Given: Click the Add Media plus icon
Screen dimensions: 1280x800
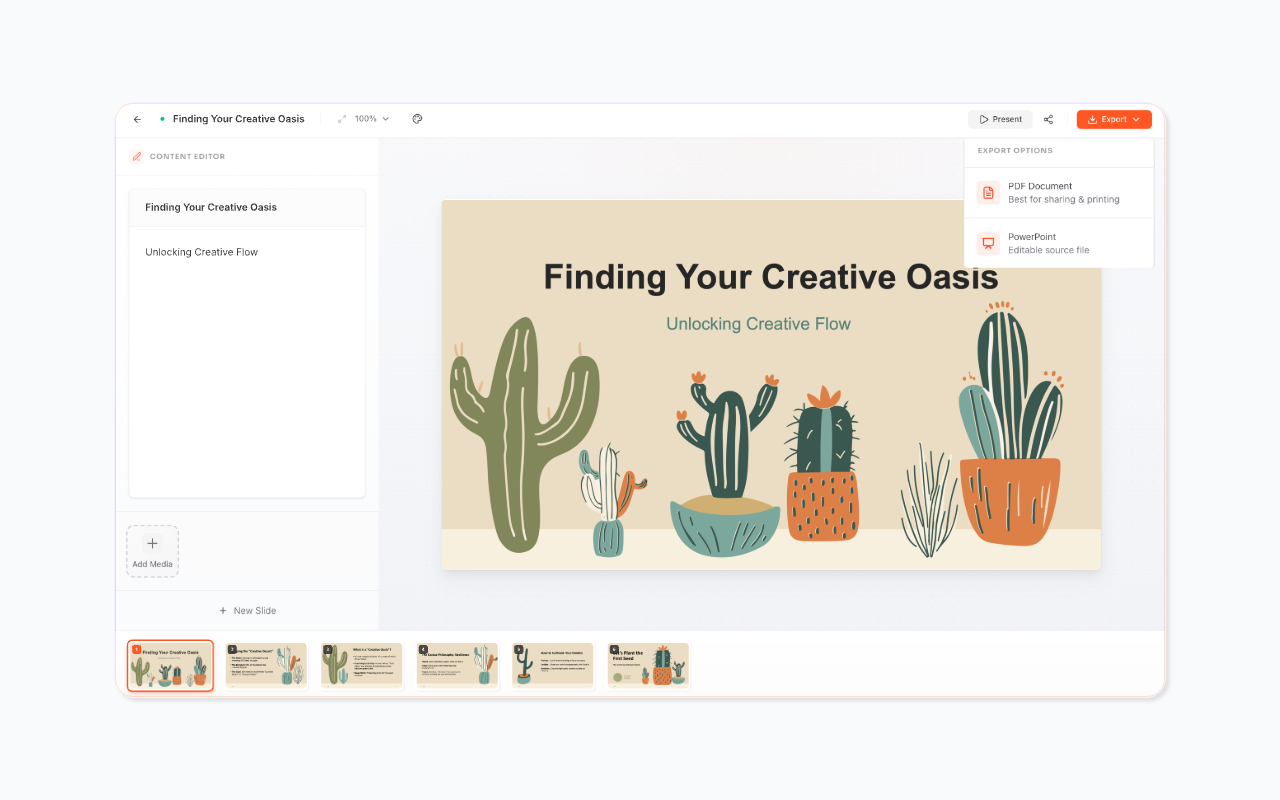Looking at the screenshot, I should click(x=152, y=544).
